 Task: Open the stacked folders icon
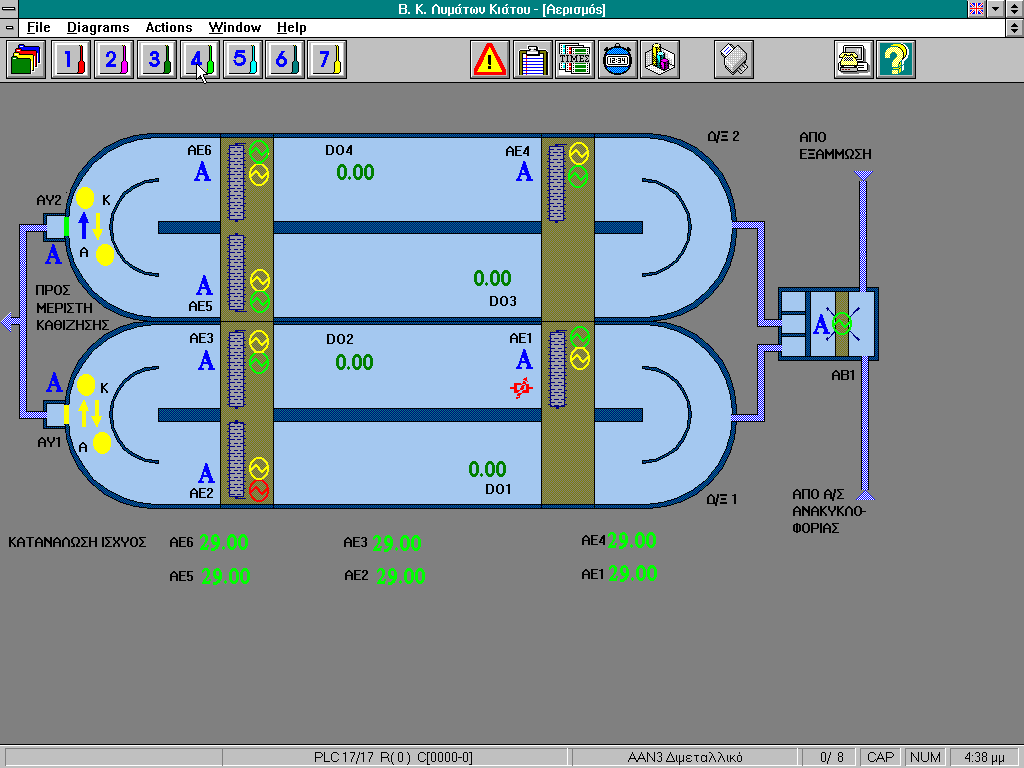click(x=26, y=60)
